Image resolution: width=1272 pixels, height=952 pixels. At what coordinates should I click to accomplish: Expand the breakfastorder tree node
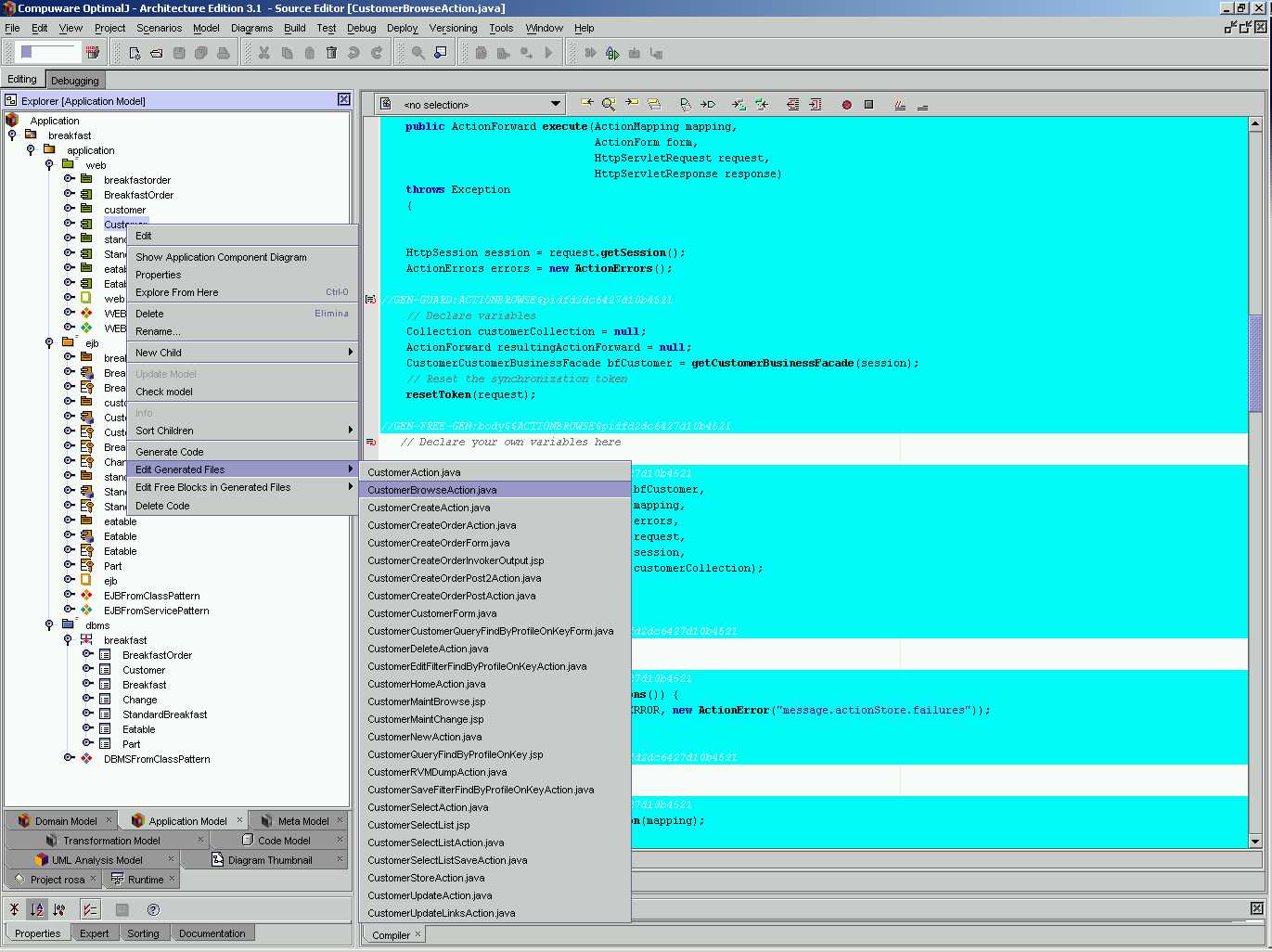[x=69, y=179]
